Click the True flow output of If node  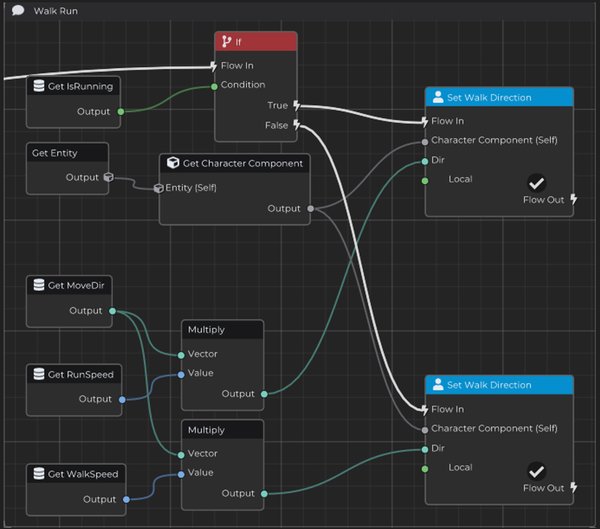(297, 105)
